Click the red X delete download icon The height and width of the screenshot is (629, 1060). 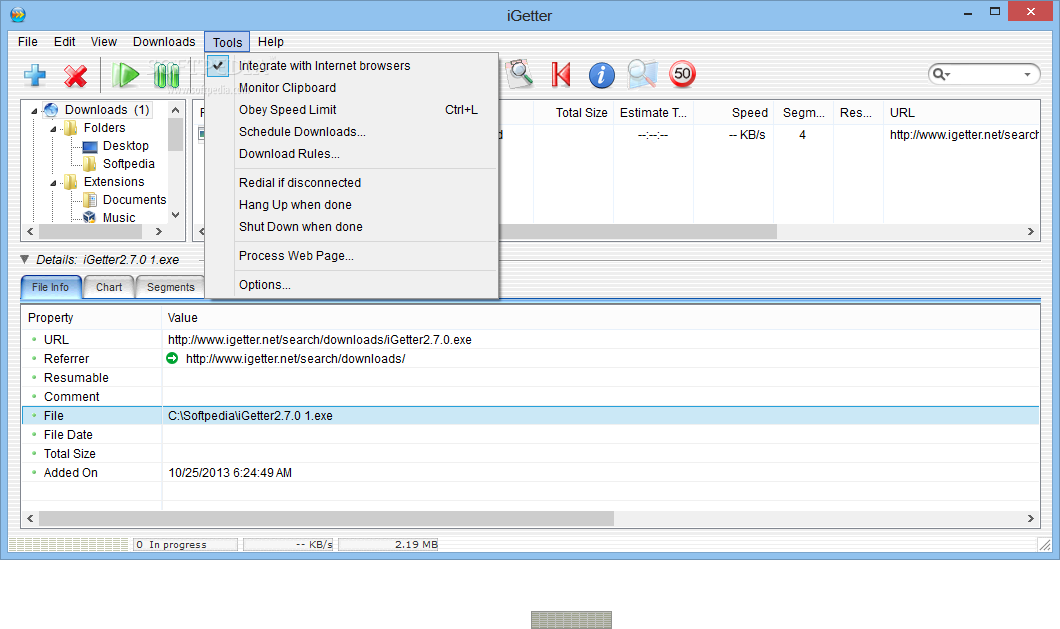(76, 75)
